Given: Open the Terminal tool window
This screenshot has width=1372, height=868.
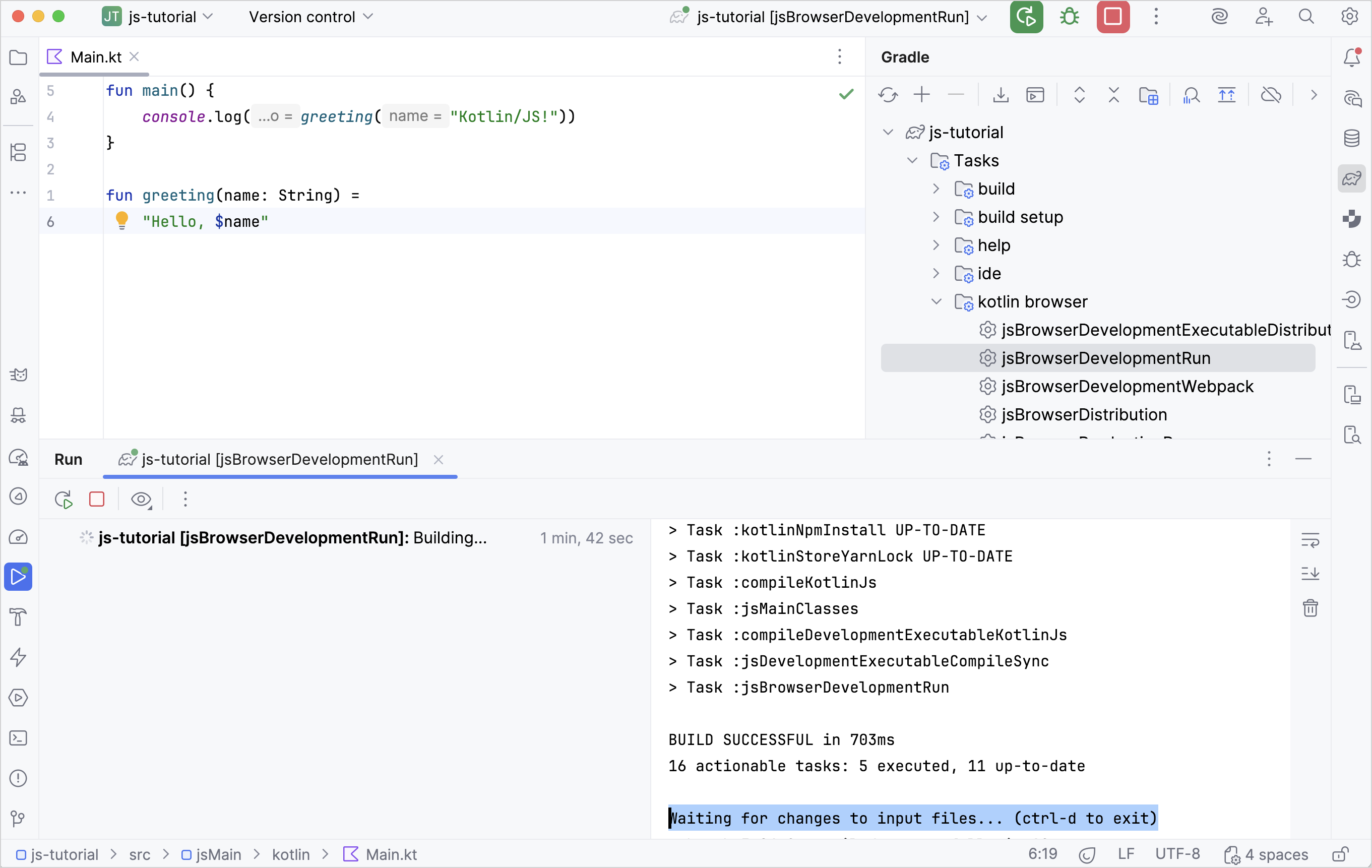Looking at the screenshot, I should (18, 738).
